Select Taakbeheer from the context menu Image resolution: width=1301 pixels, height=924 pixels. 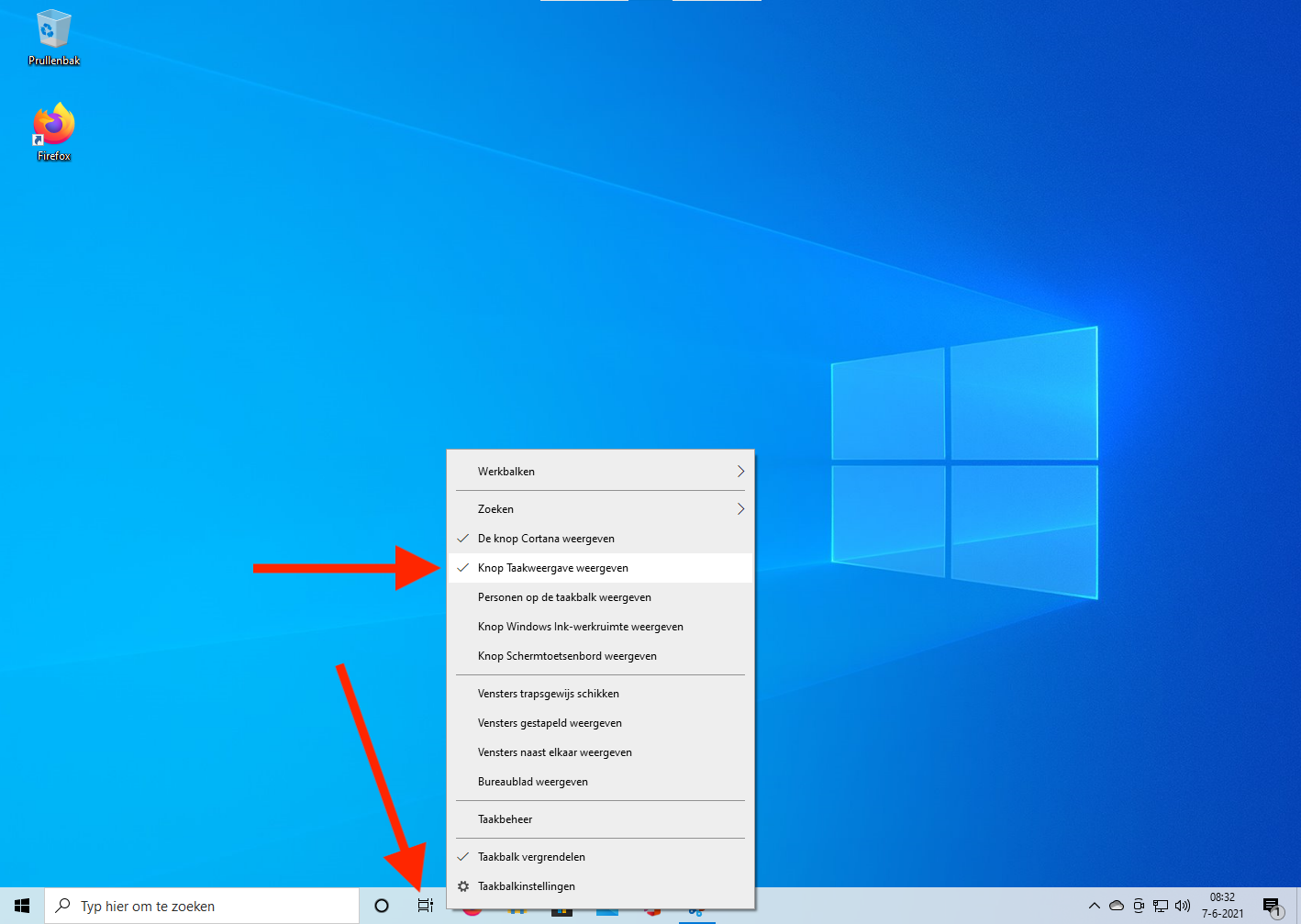click(505, 819)
